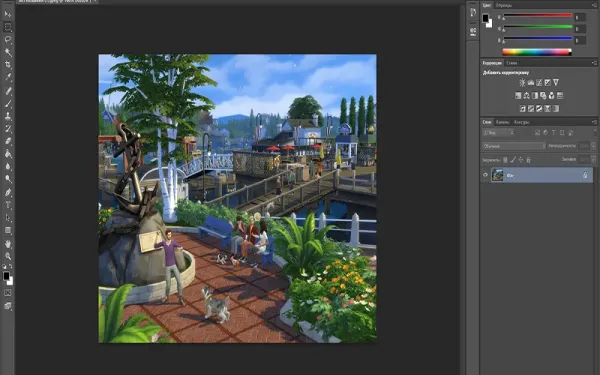Open the Color panel options menu
This screenshot has height=375, width=600.
click(594, 5)
